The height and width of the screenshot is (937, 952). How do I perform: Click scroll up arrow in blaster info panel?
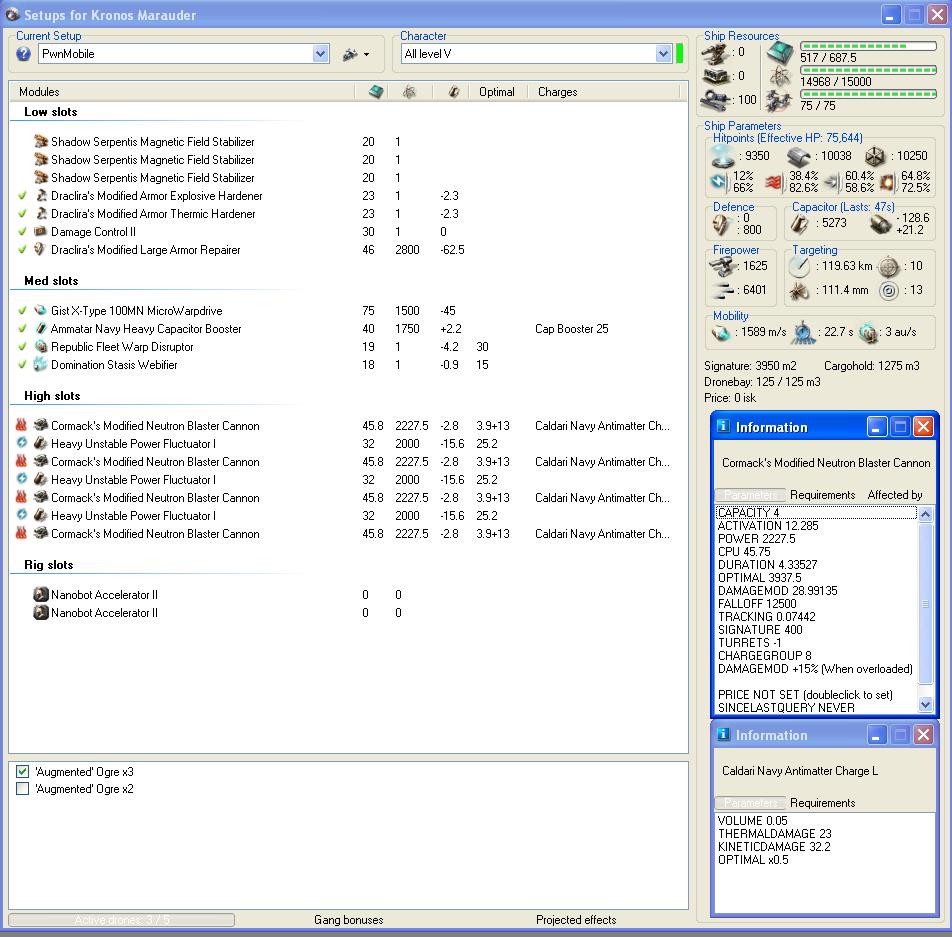tap(925, 514)
